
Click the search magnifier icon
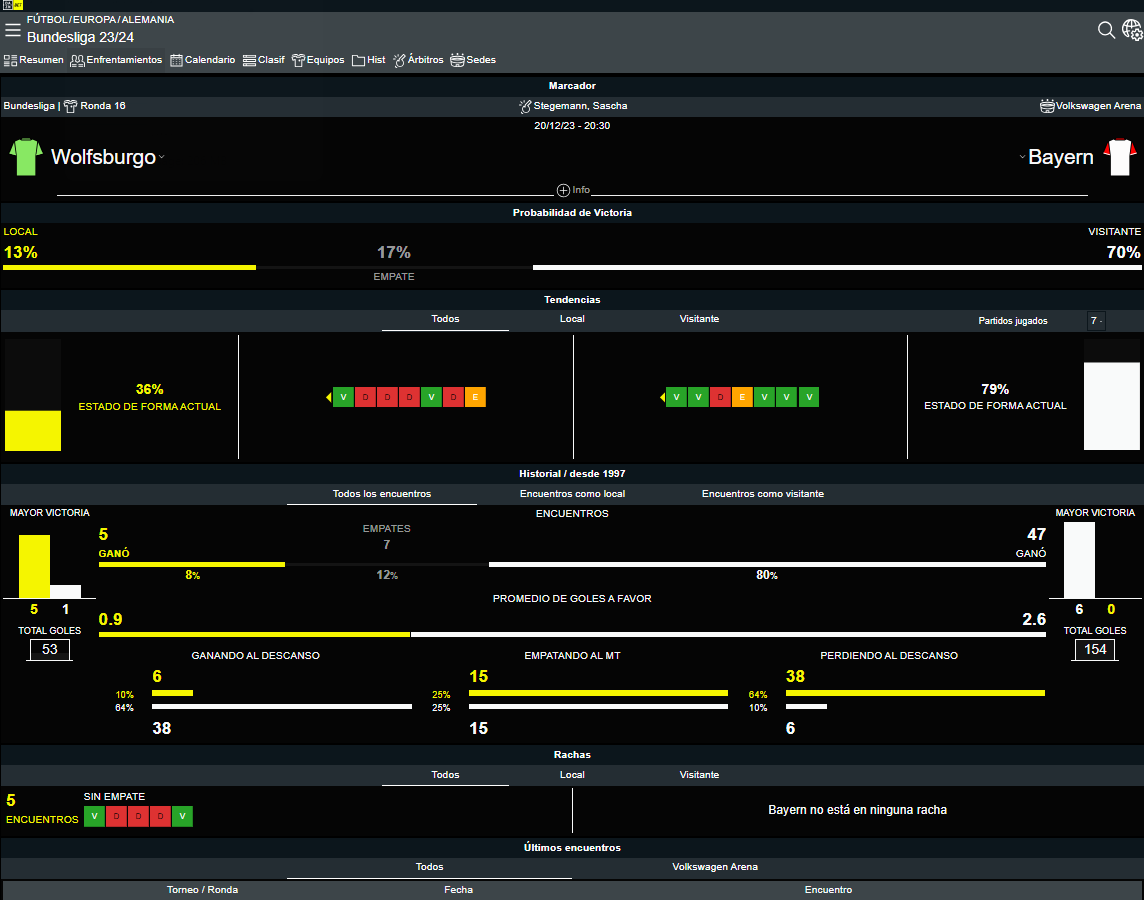click(1106, 30)
